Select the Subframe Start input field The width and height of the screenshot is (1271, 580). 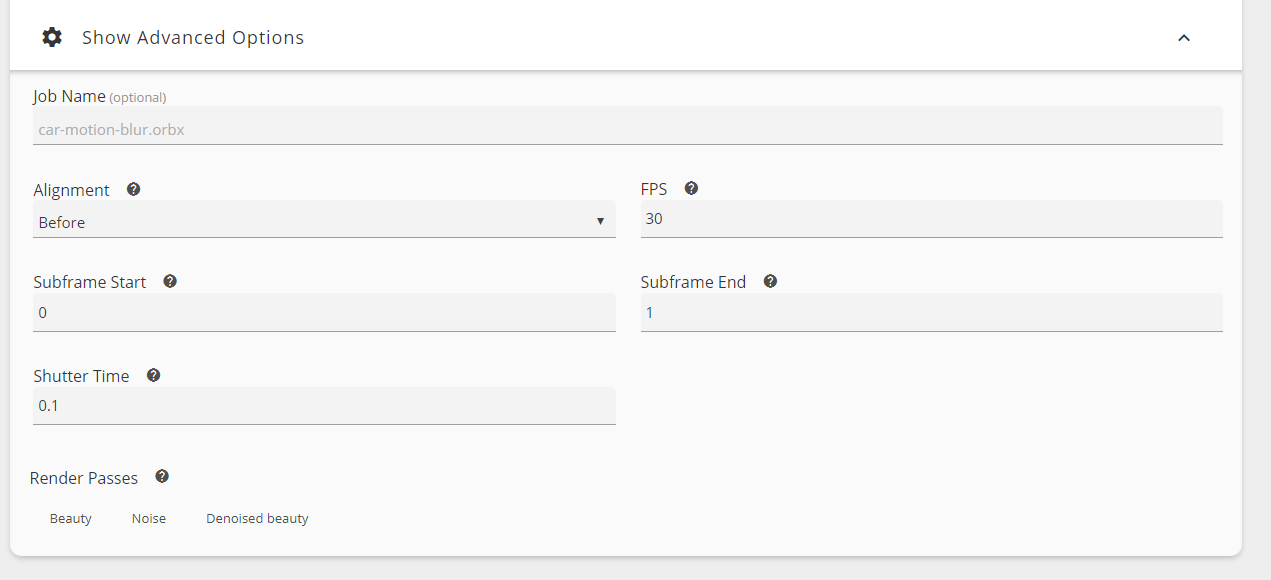(323, 313)
